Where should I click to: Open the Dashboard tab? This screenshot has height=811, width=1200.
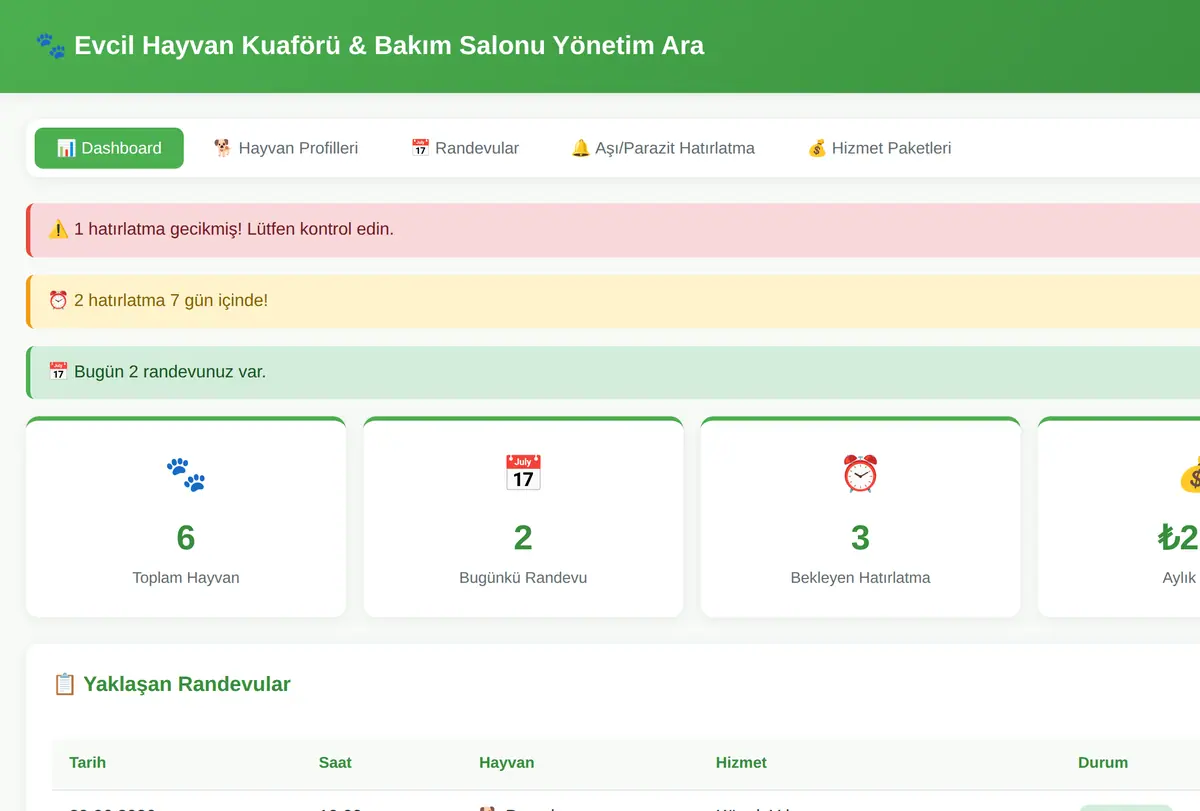point(109,148)
